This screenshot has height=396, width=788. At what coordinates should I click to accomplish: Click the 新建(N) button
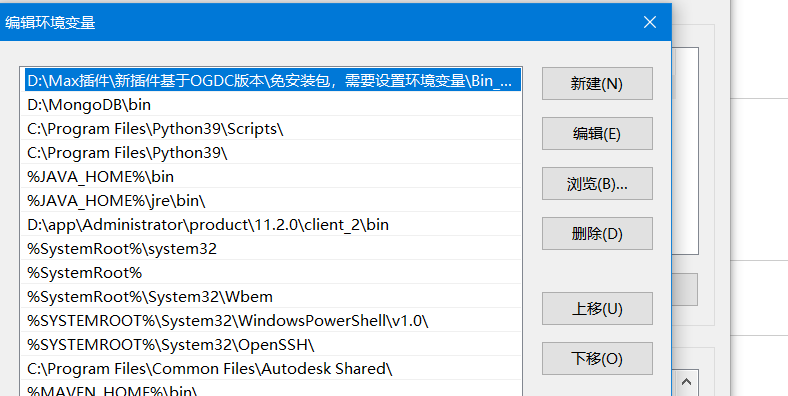coord(597,83)
